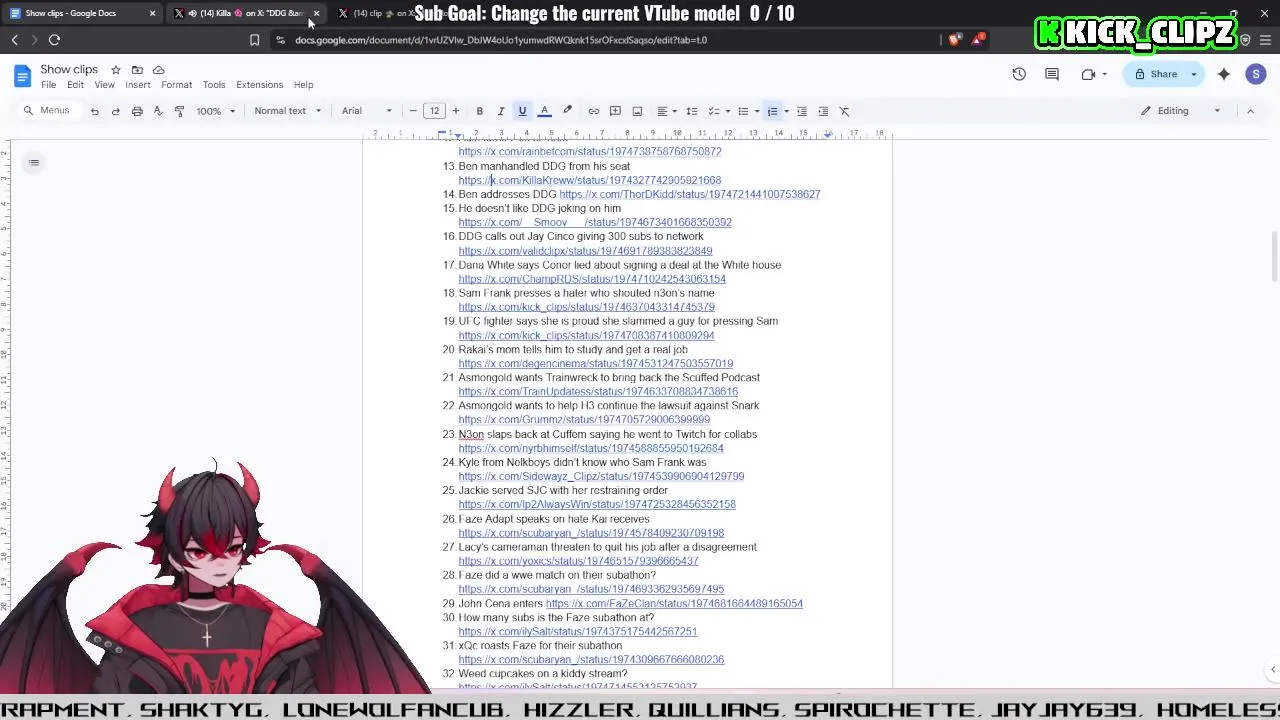Toggle the bulleted list
The image size is (1280, 720).
pos(742,111)
